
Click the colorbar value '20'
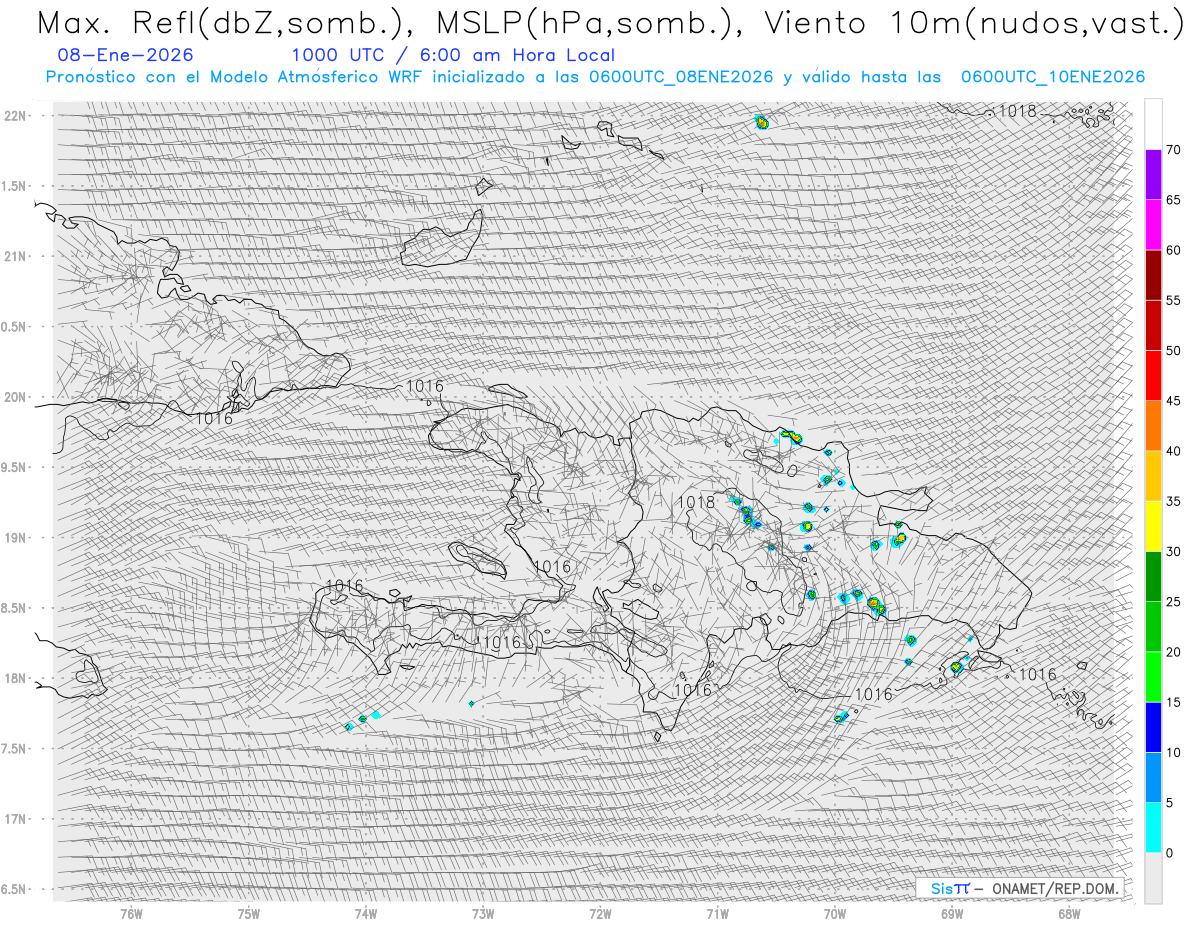pyautogui.click(x=1173, y=652)
